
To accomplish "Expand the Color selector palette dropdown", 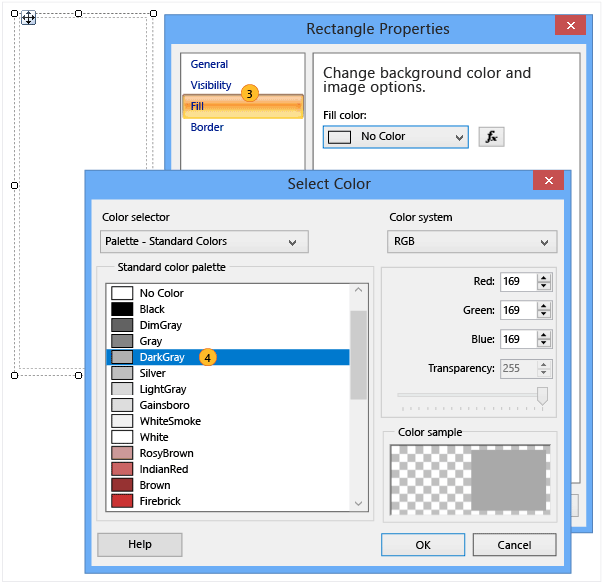I will [x=204, y=241].
